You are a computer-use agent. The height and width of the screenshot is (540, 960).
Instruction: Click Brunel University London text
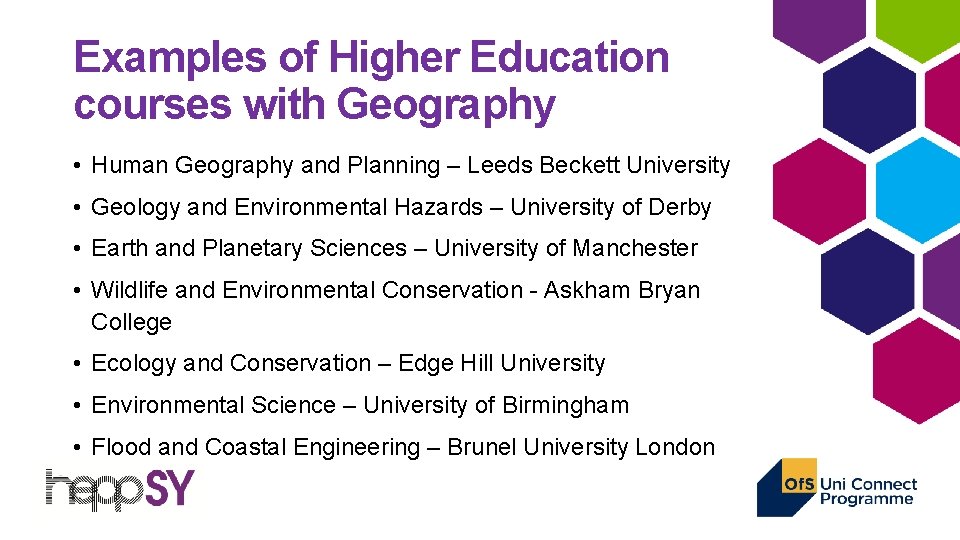pos(581,447)
